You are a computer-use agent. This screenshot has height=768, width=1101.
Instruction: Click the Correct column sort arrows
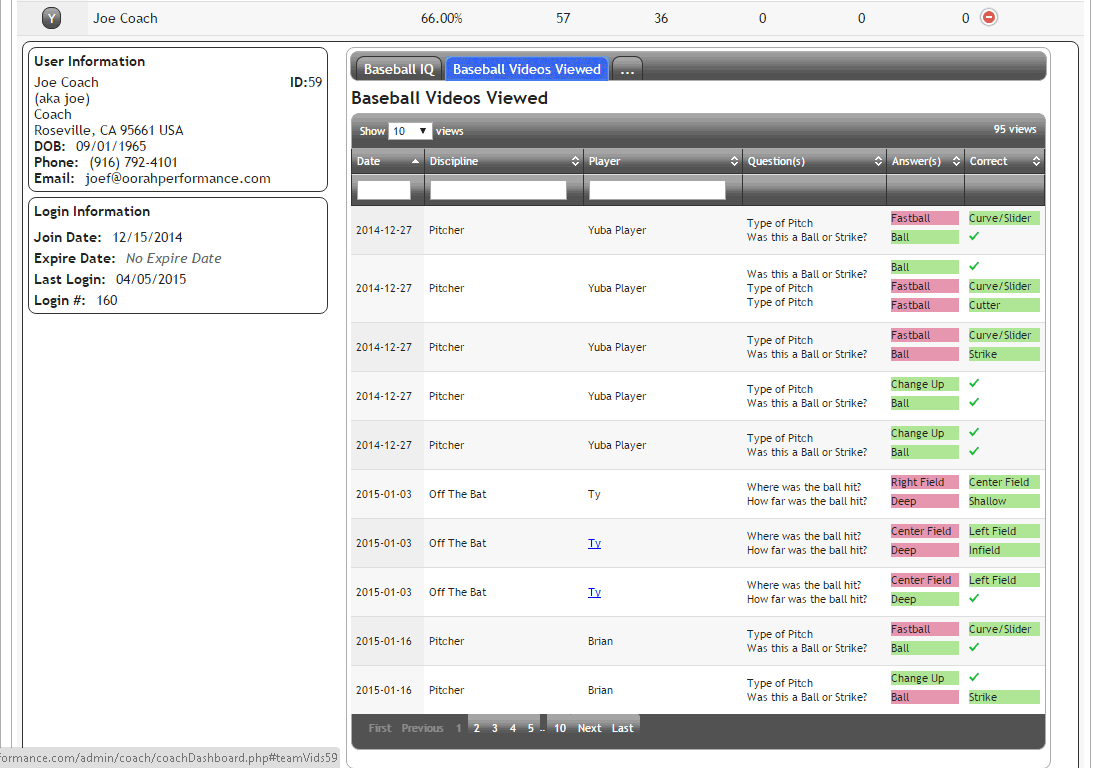tap(1036, 161)
